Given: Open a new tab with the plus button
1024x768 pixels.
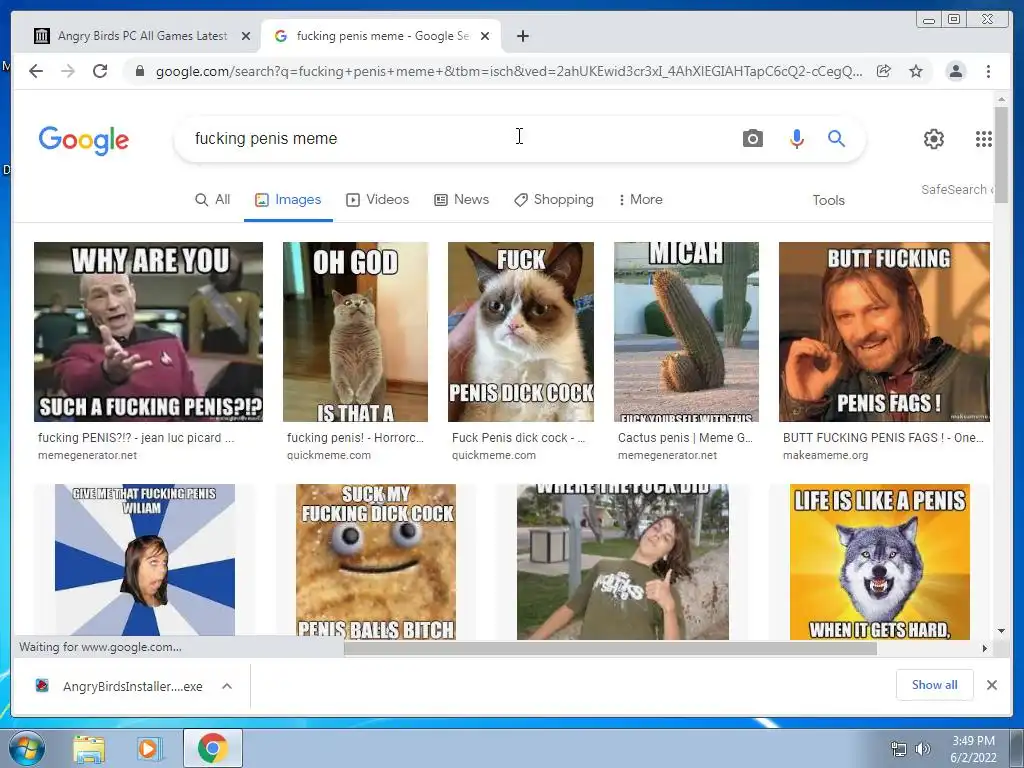Looking at the screenshot, I should coord(522,36).
